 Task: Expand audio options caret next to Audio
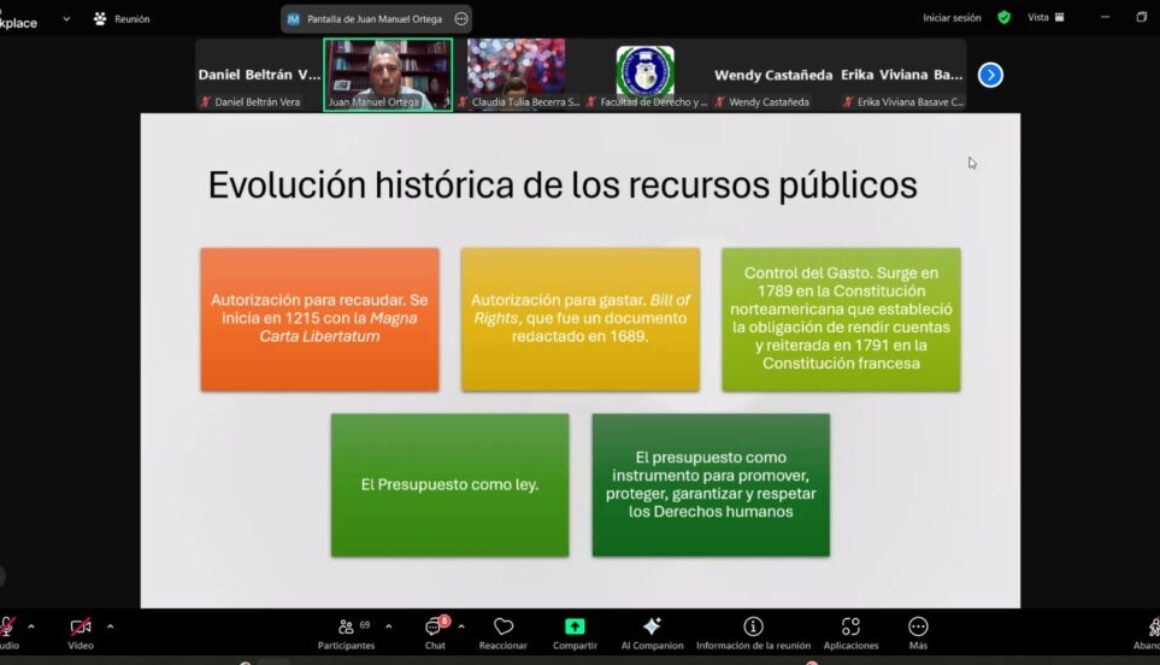31,627
